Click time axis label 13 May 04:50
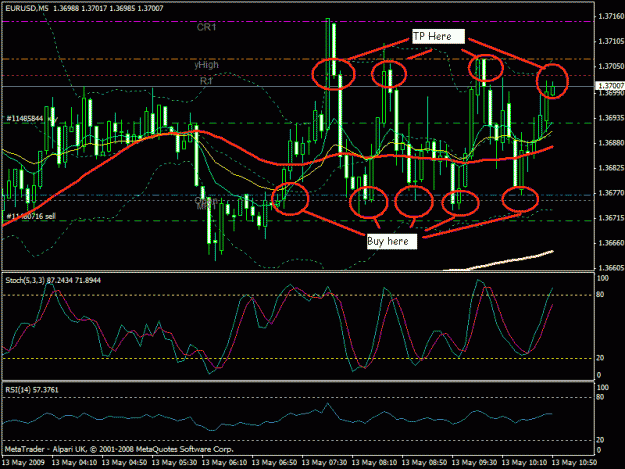Viewport: 625px width, 469px height. (x=124, y=462)
